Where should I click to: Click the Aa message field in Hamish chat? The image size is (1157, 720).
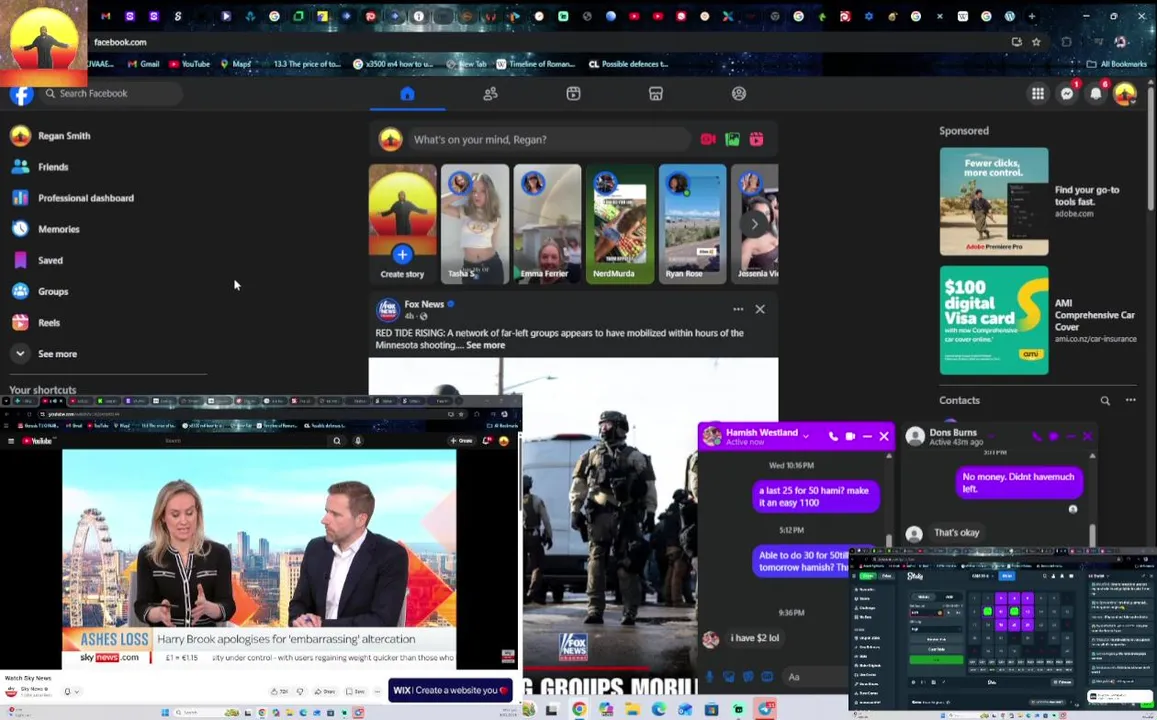pos(815,676)
